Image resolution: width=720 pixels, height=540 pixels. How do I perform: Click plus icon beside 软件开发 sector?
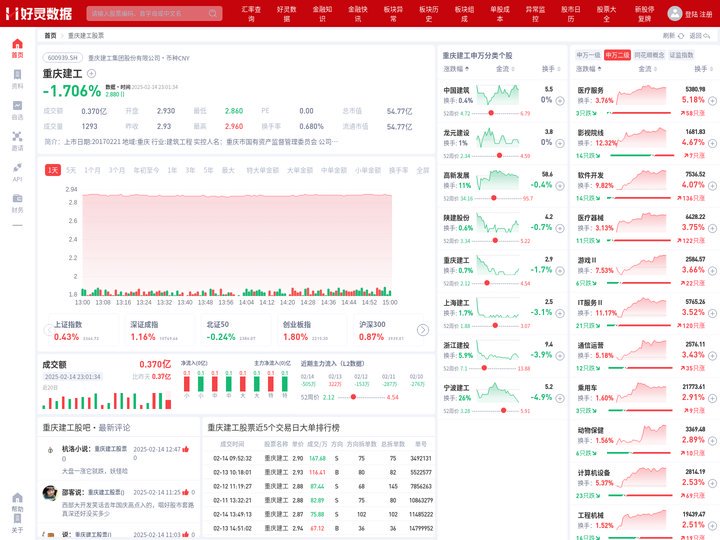point(712,186)
